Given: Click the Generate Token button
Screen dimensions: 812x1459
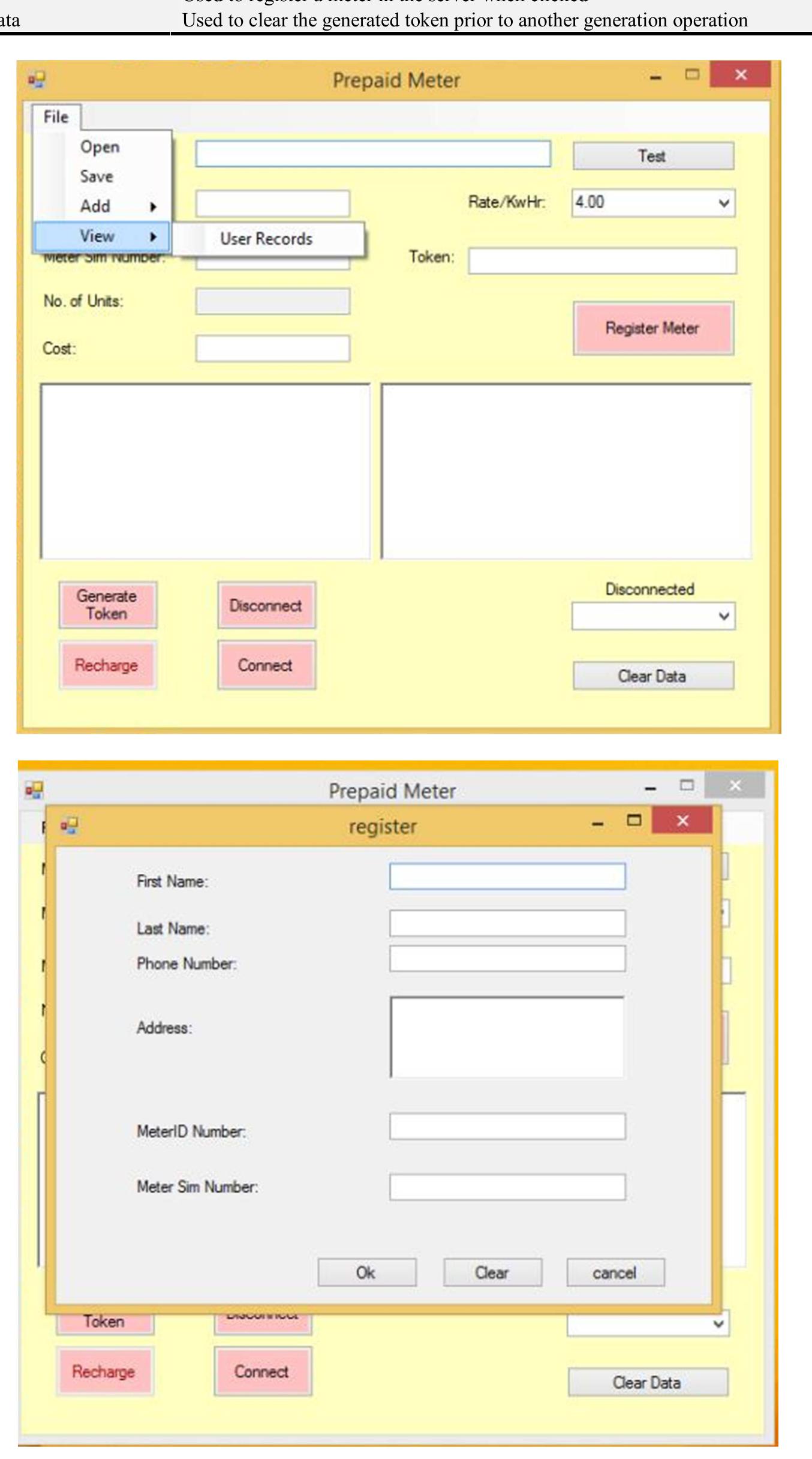Looking at the screenshot, I should pyautogui.click(x=107, y=605).
